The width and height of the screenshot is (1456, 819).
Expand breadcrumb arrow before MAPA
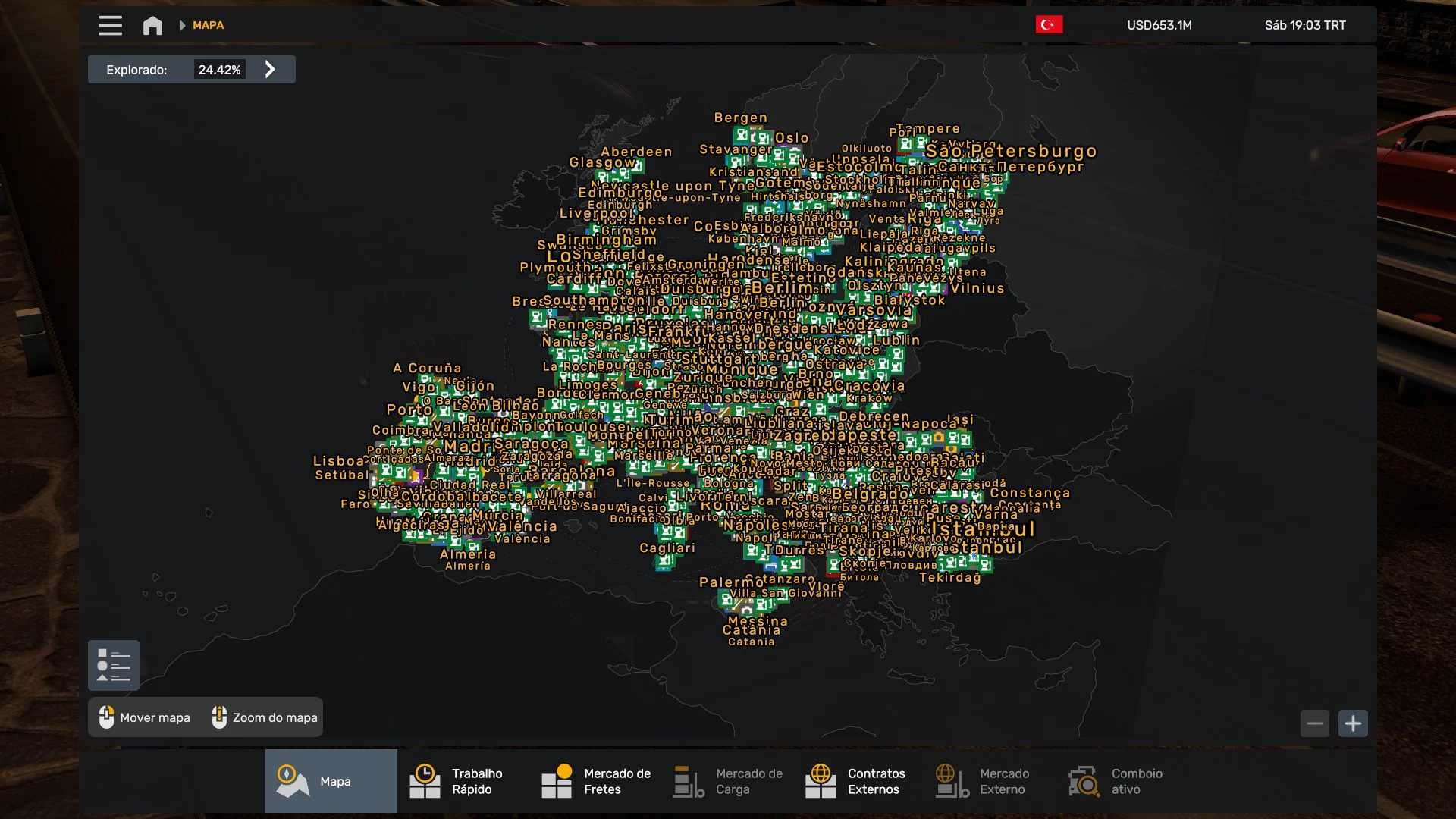coord(182,25)
